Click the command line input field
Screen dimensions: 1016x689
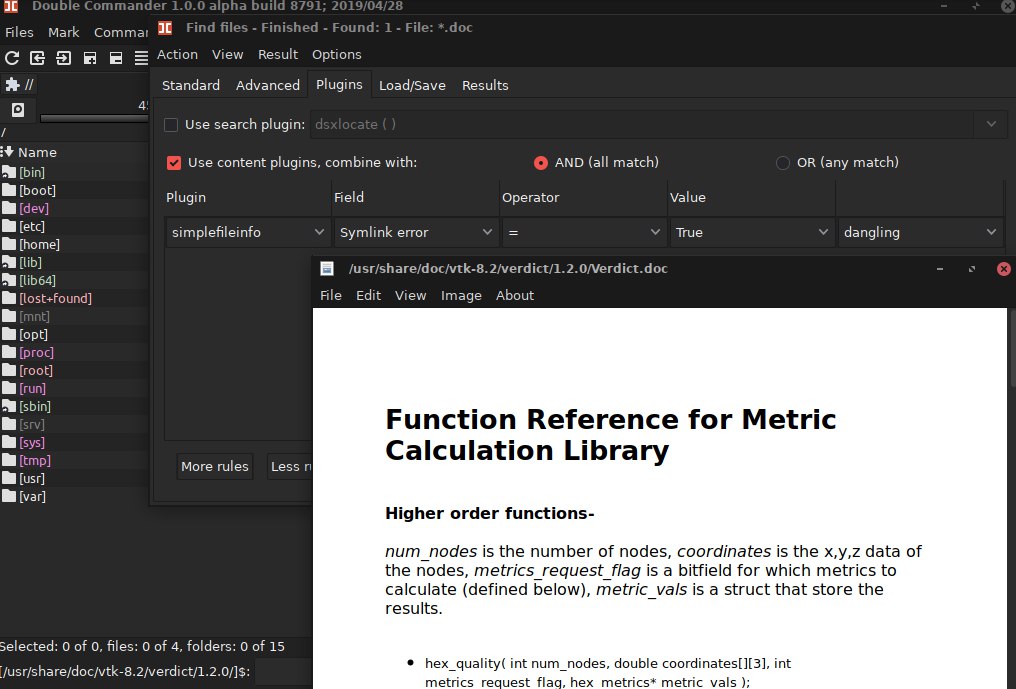[x=283, y=671]
